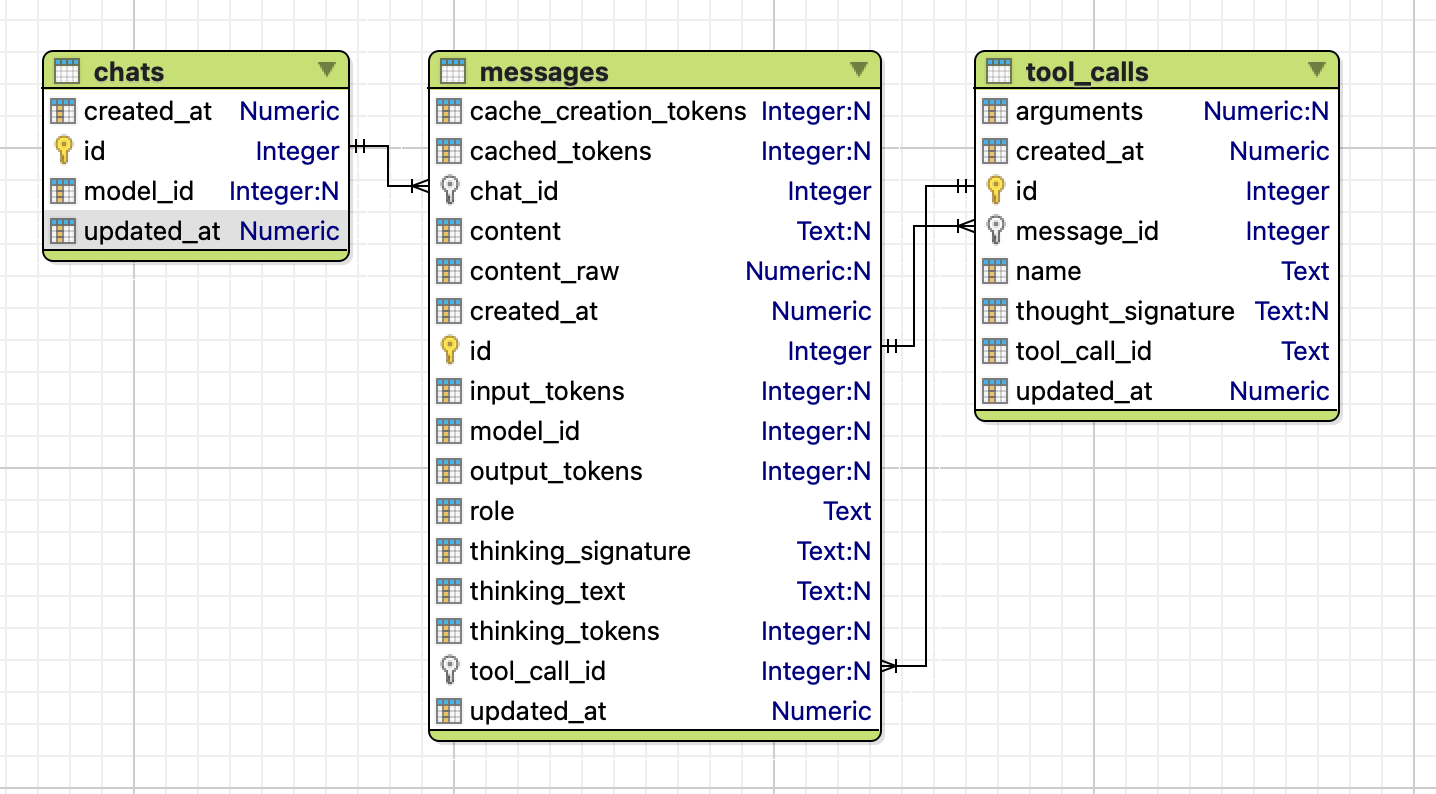The image size is (1436, 794).
Task: Click the table icon in the messages header
Action: pyautogui.click(x=452, y=70)
